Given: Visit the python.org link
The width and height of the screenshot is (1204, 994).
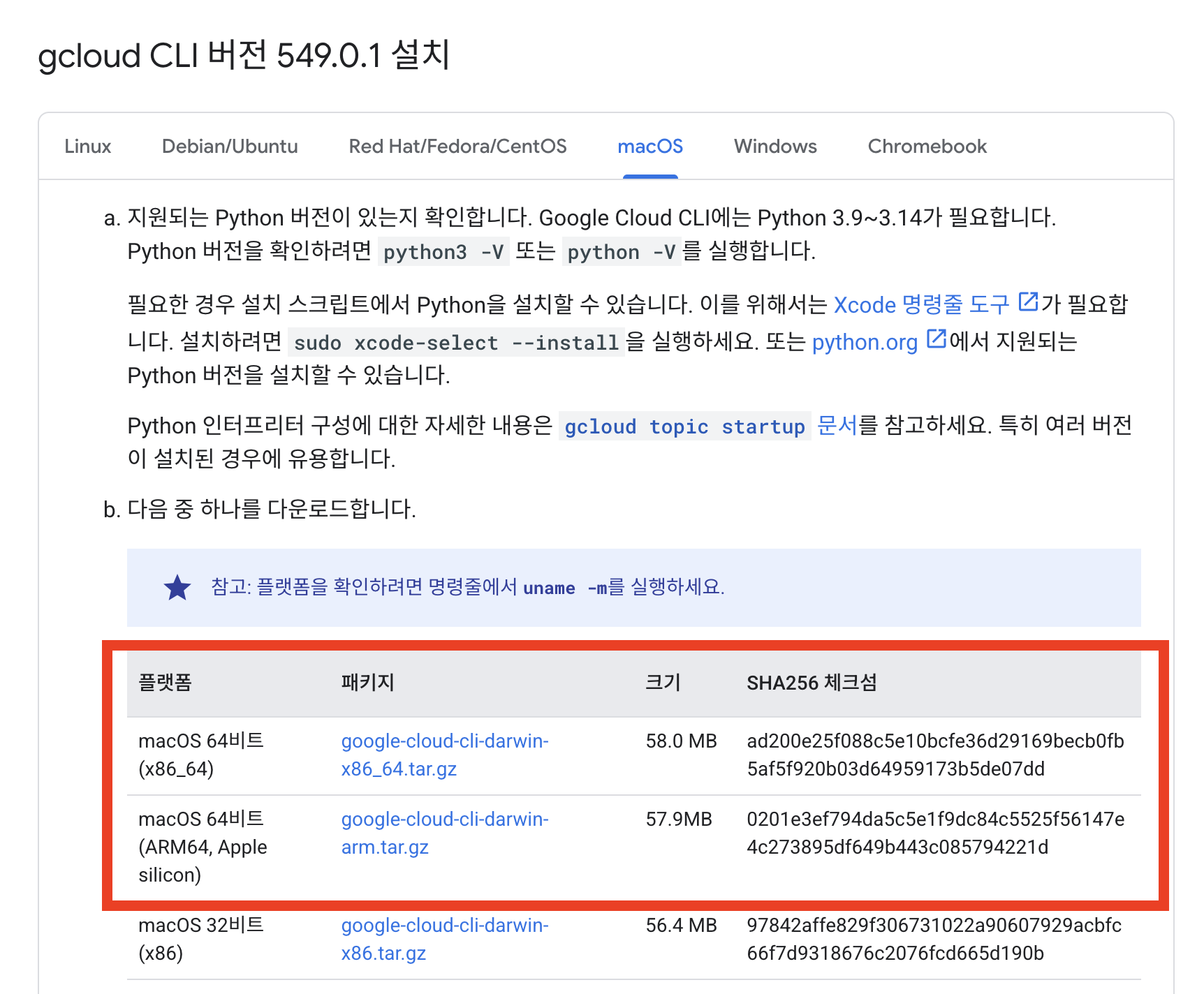Looking at the screenshot, I should [865, 342].
